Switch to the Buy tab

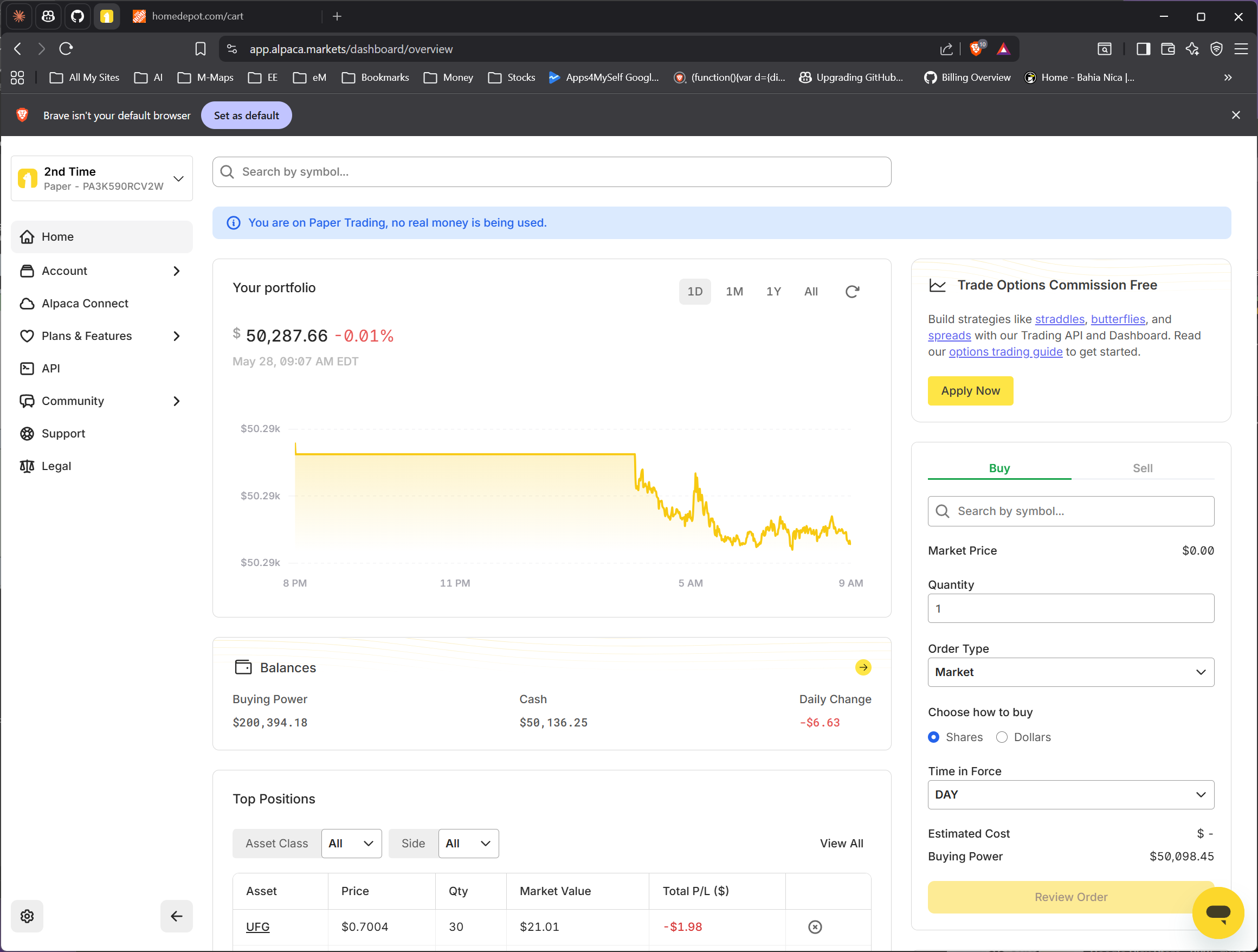tap(999, 468)
